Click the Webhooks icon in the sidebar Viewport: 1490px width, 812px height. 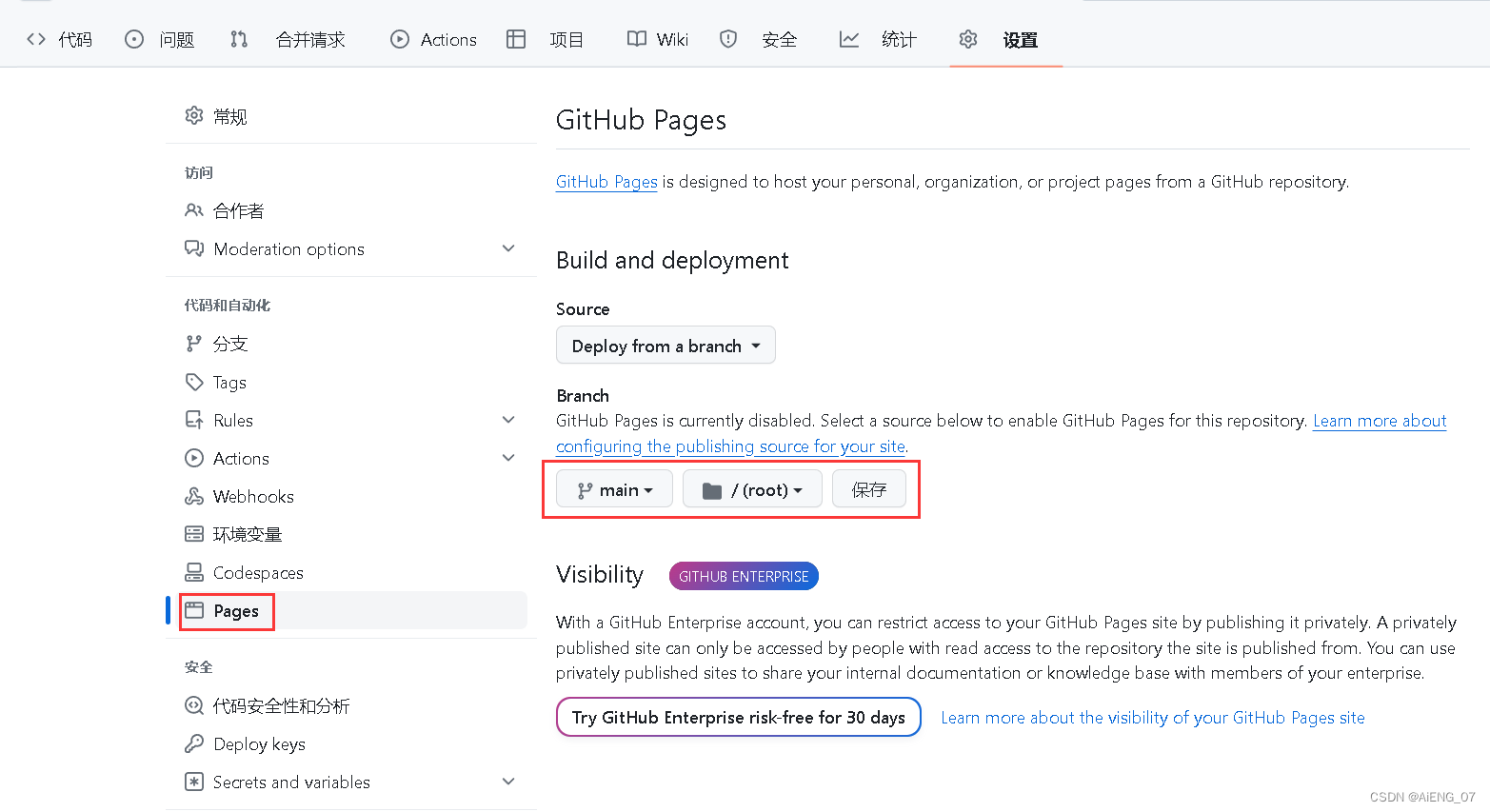(x=194, y=496)
